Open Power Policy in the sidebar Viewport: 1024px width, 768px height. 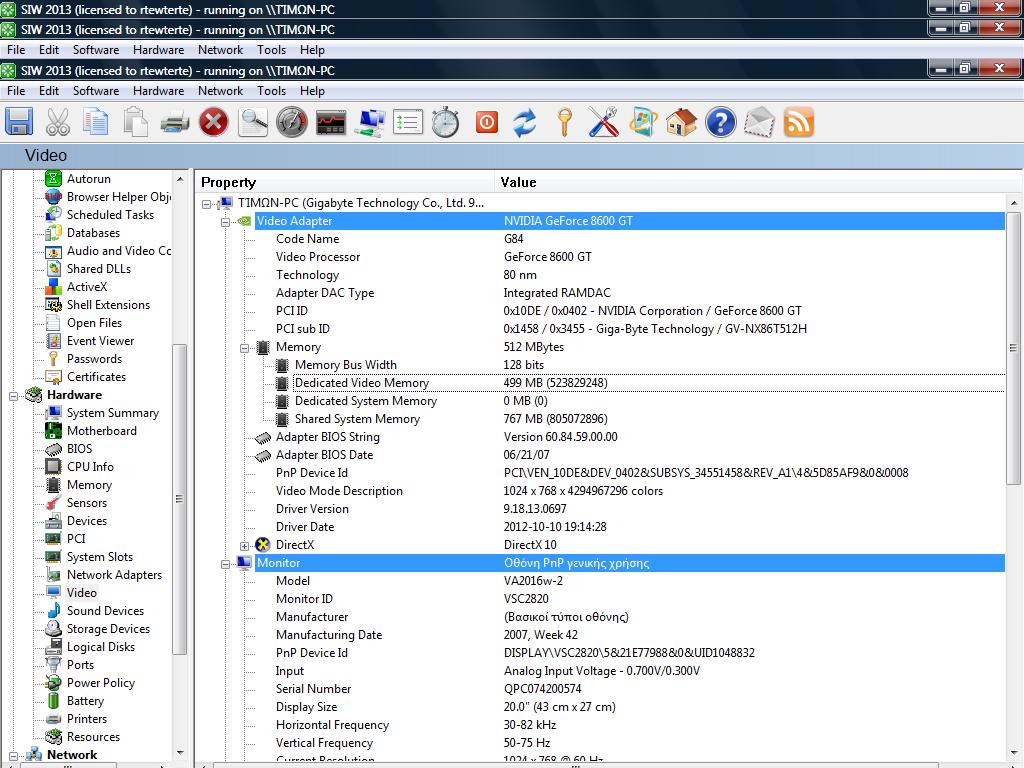click(101, 682)
